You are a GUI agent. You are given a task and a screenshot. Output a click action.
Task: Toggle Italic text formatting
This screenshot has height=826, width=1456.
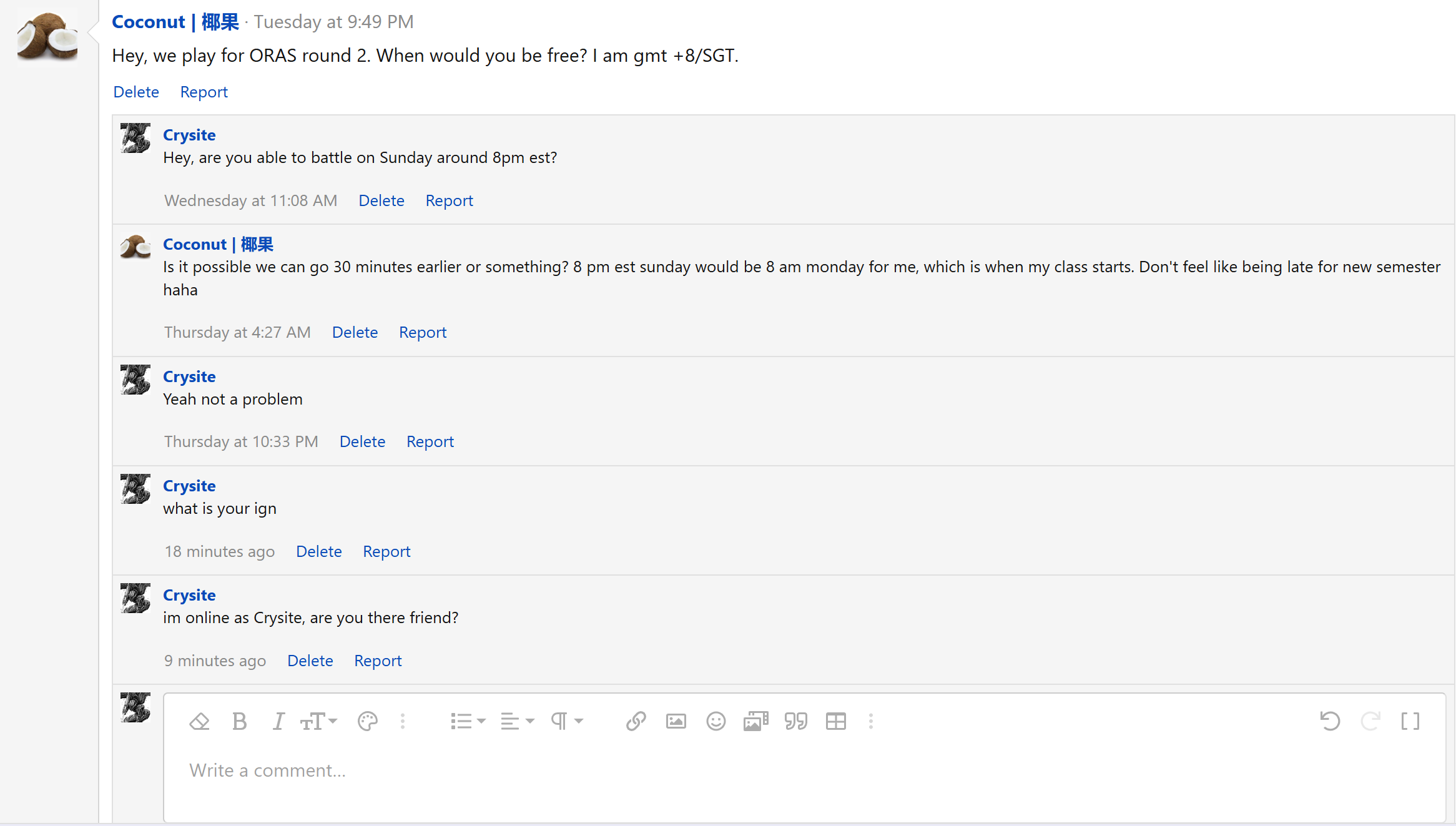pos(278,722)
